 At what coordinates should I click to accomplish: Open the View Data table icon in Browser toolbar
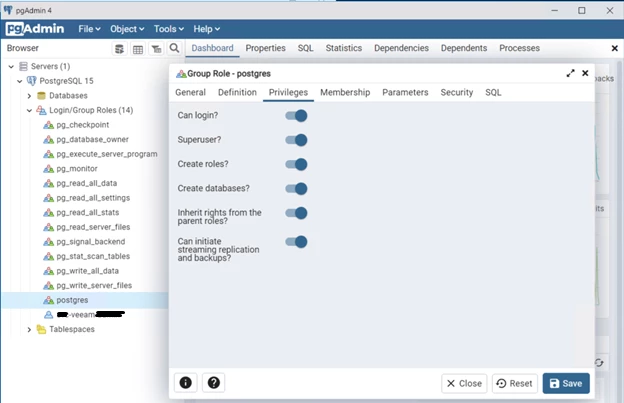tap(138, 49)
